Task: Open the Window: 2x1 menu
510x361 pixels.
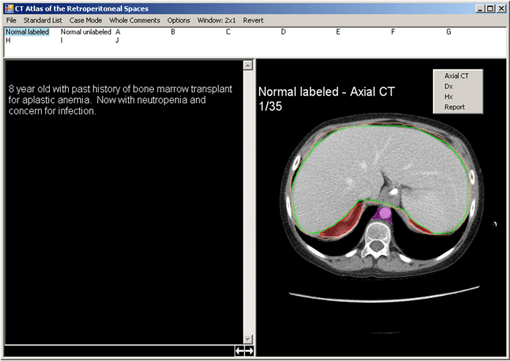Action: pos(216,20)
